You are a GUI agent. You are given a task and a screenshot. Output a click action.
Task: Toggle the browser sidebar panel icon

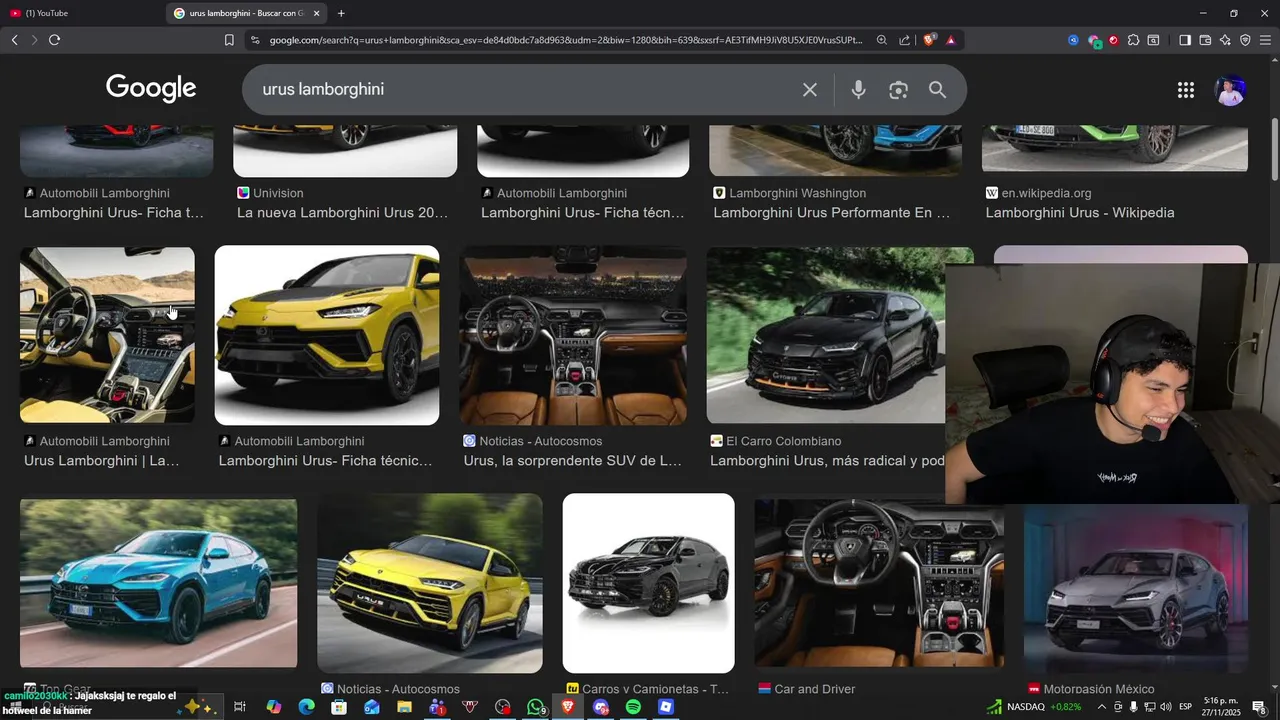click(x=1185, y=40)
